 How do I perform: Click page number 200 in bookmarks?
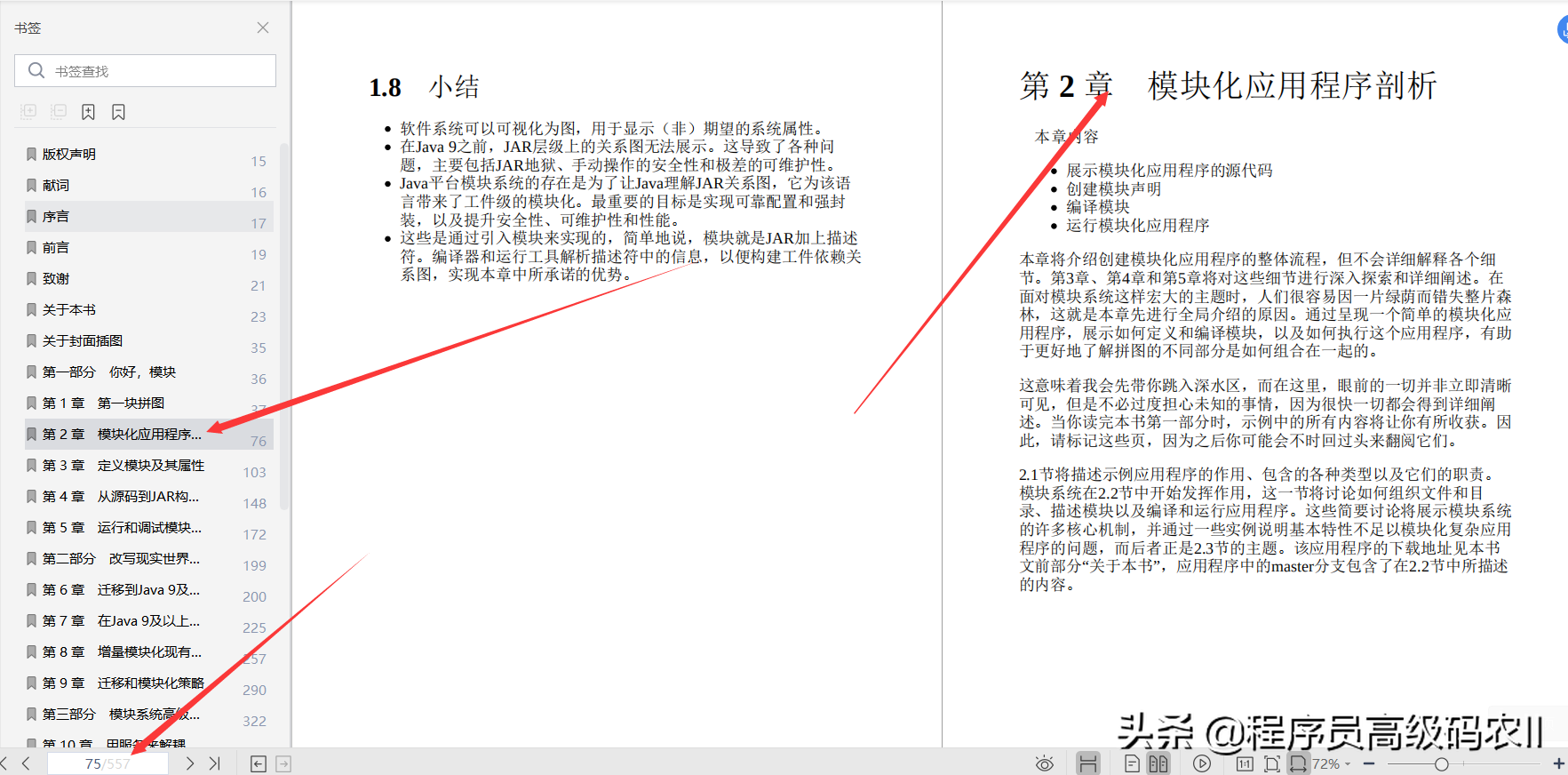click(255, 597)
